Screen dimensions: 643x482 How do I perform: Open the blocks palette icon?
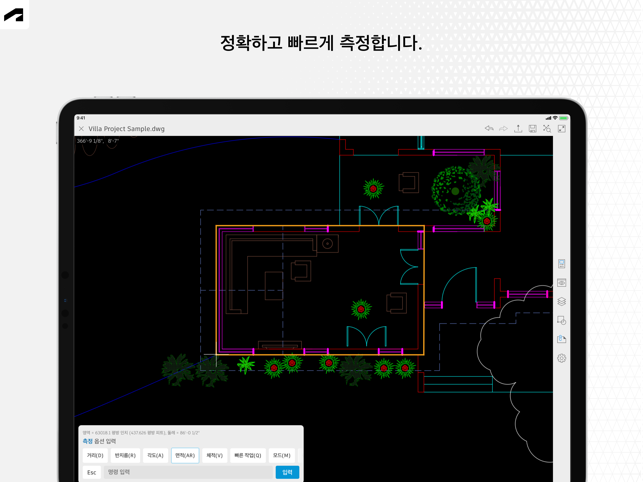click(562, 339)
